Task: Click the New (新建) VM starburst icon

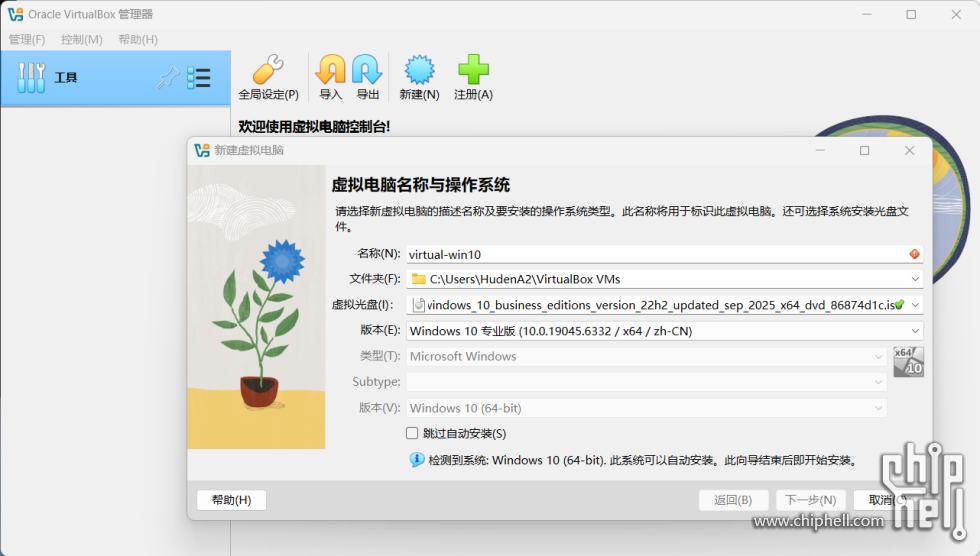Action: pyautogui.click(x=419, y=69)
